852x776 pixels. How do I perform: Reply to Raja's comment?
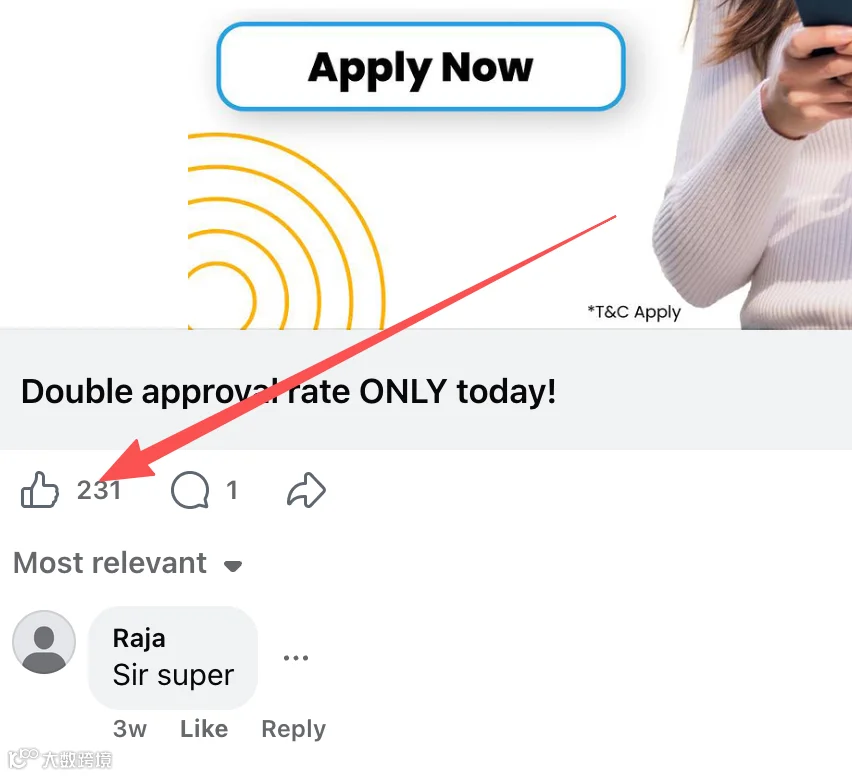pos(293,729)
